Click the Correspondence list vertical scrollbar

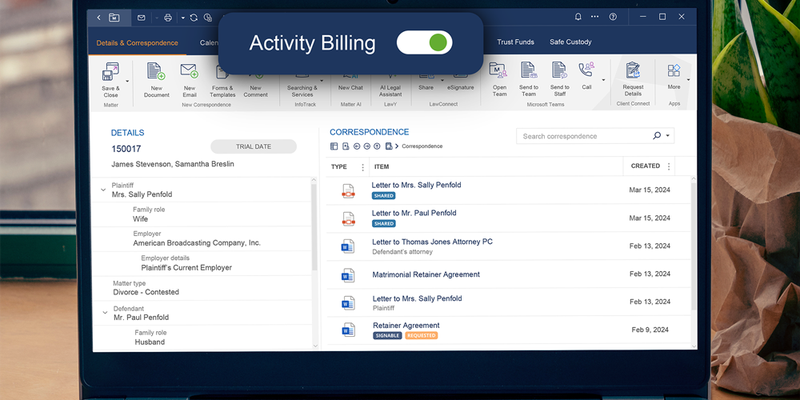(693, 245)
